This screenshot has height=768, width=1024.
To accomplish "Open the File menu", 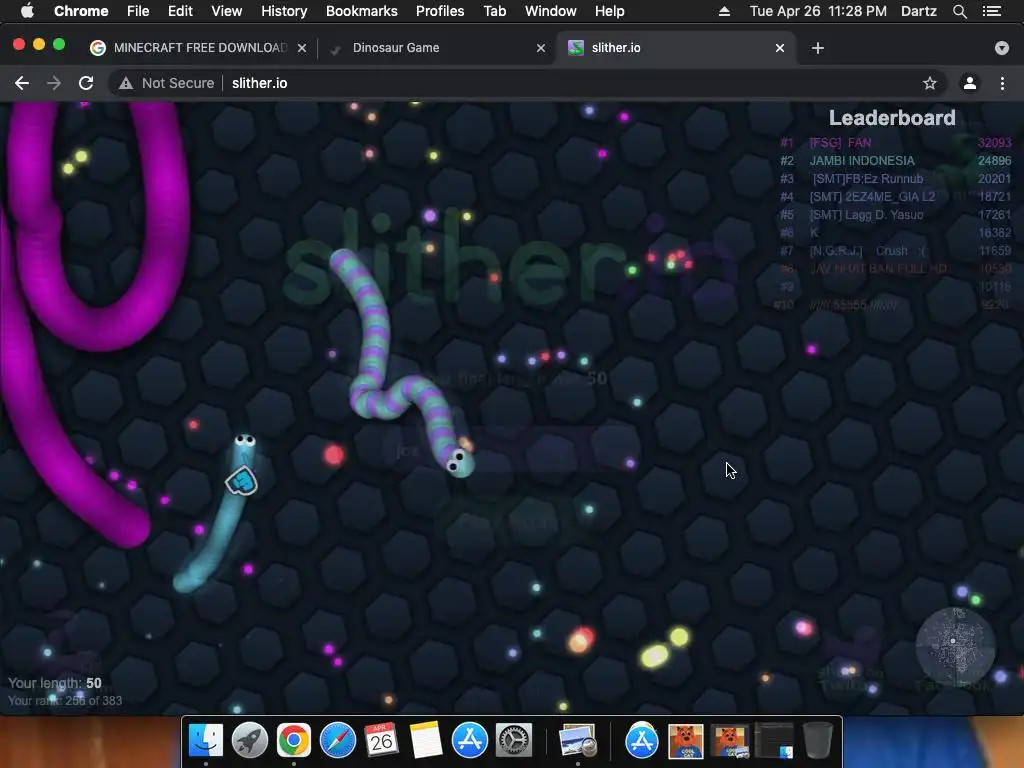I will point(138,11).
